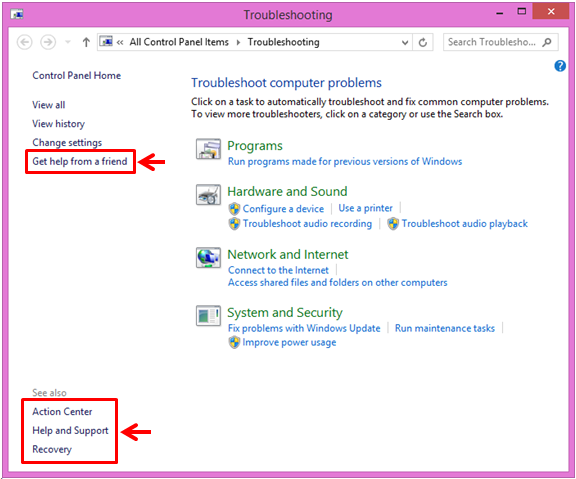Open Change settings
This screenshot has height=479, width=576.
pos(67,143)
